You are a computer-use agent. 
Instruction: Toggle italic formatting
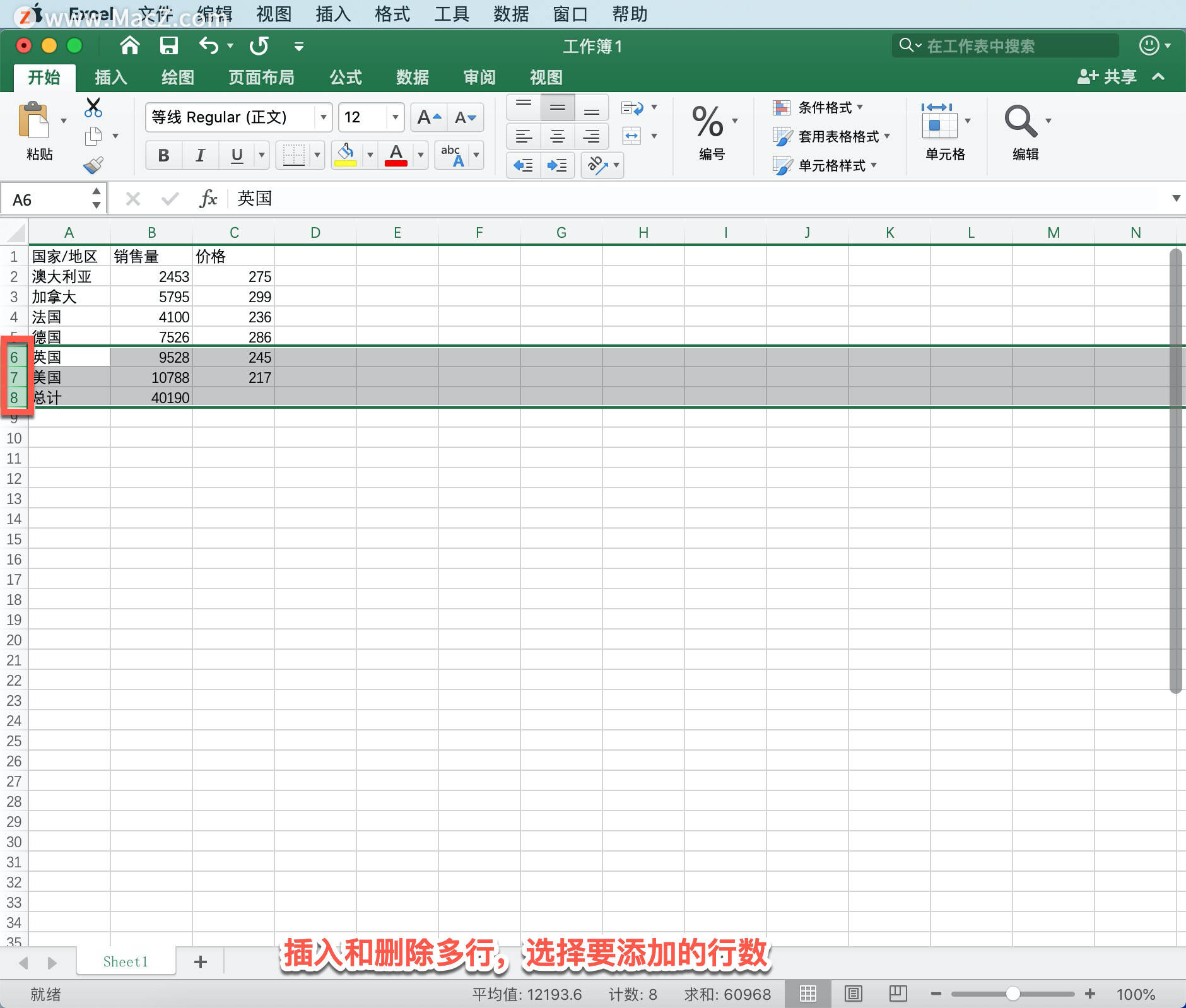point(199,155)
